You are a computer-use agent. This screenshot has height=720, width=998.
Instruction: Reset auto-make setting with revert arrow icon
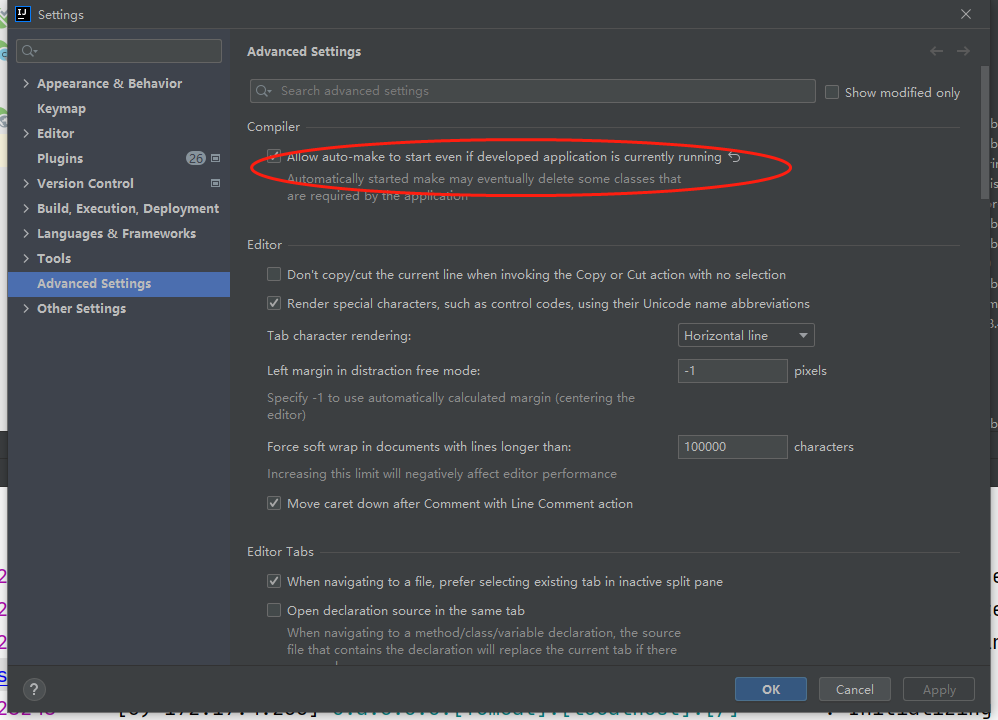735,157
